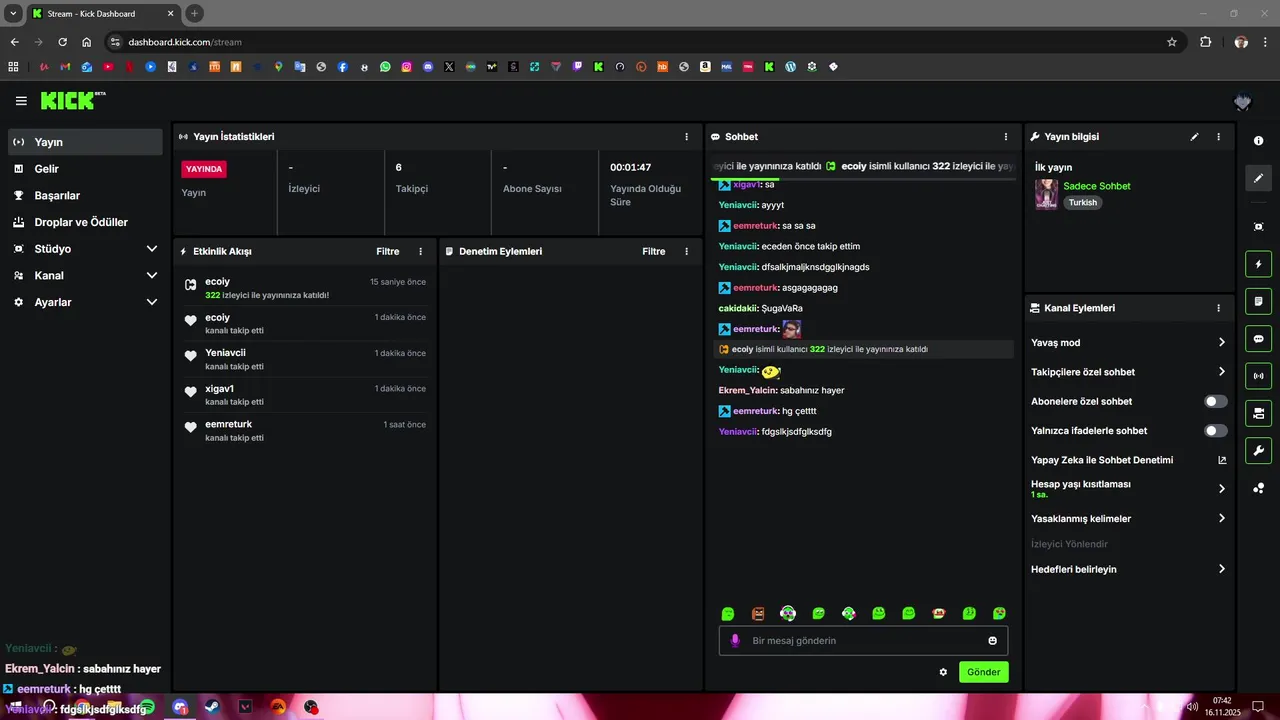Click the pencil edit icon in right rail

[1258, 178]
